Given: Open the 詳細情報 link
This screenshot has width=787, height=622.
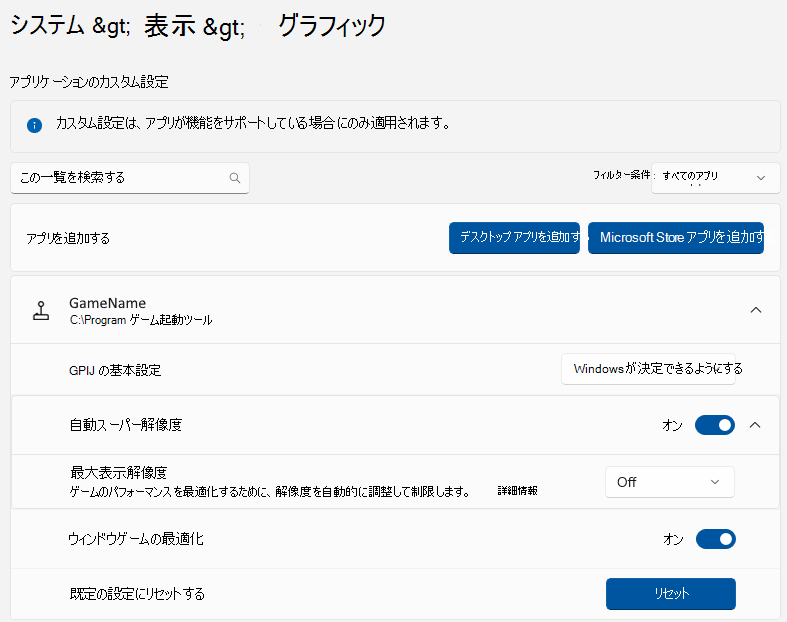Looking at the screenshot, I should pyautogui.click(x=517, y=491).
